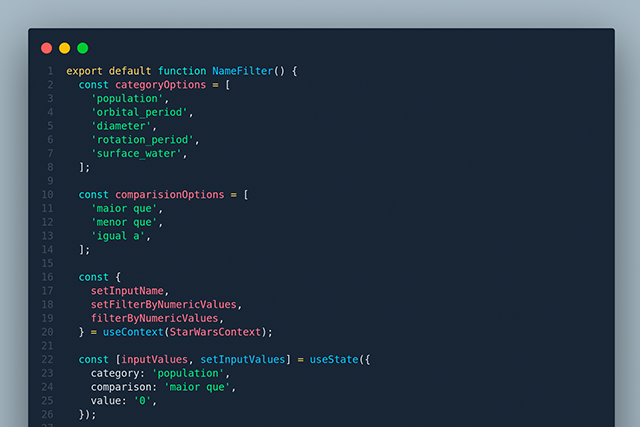This screenshot has width=640, height=427.
Task: Click the category key on line 23
Action: pyautogui.click(x=115, y=374)
